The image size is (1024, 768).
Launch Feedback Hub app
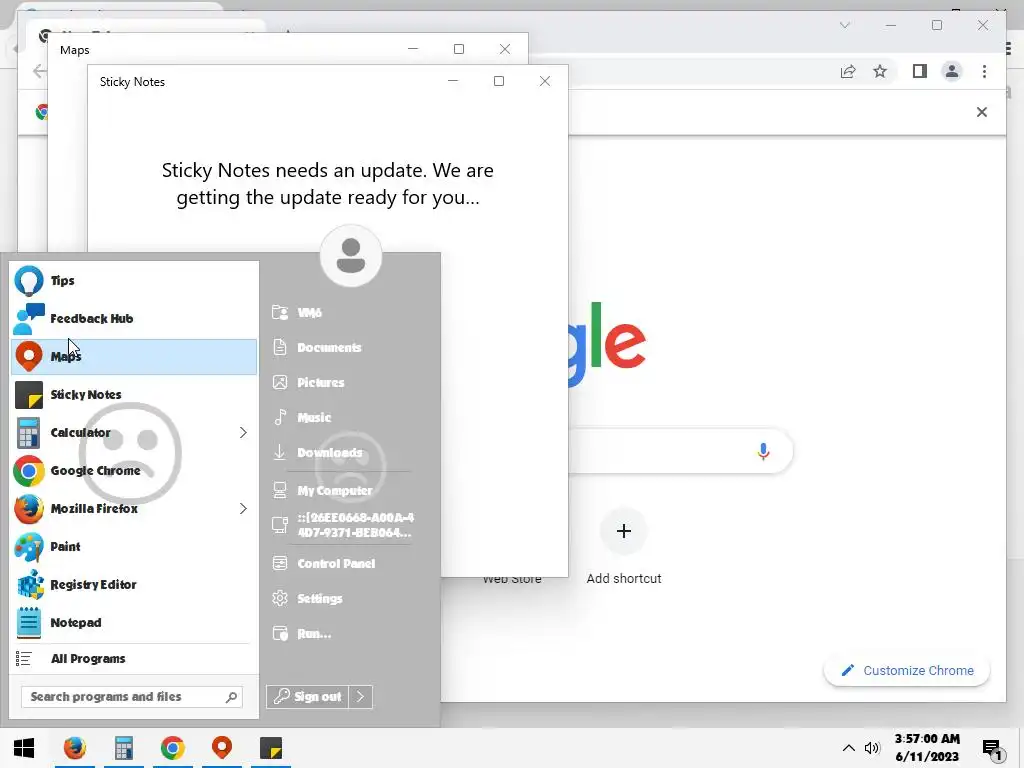(x=134, y=319)
